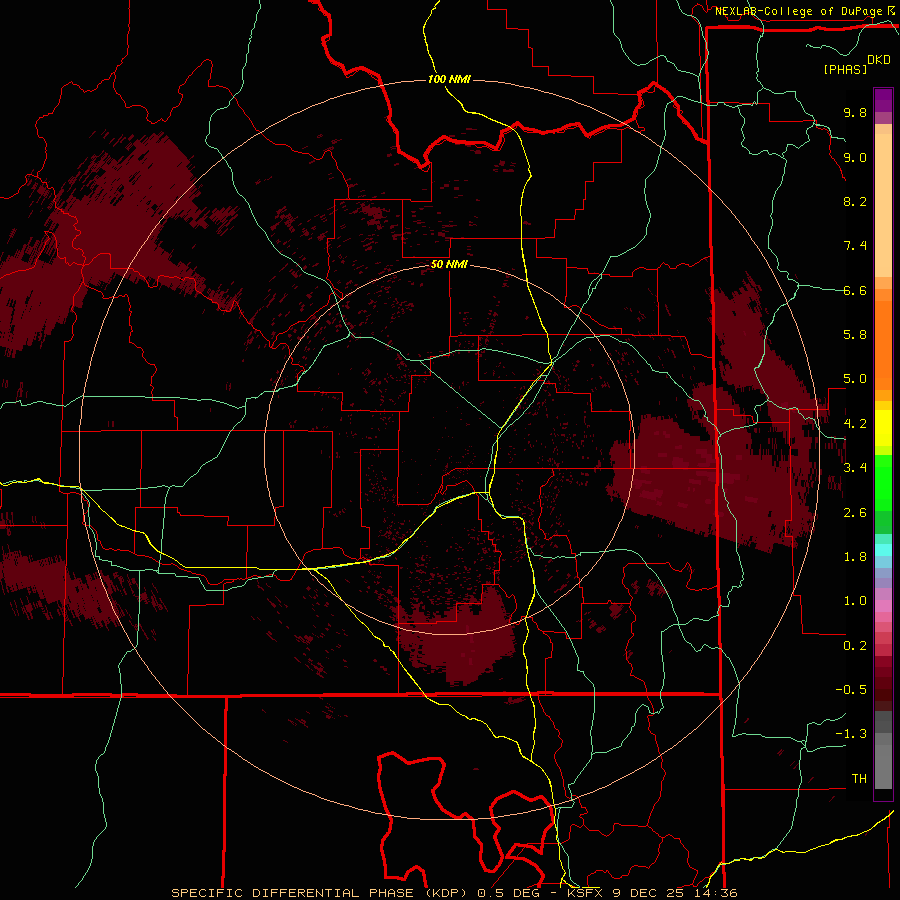
Task: Click the NEXLAB-College of DuPage credit text
Action: click(798, 11)
